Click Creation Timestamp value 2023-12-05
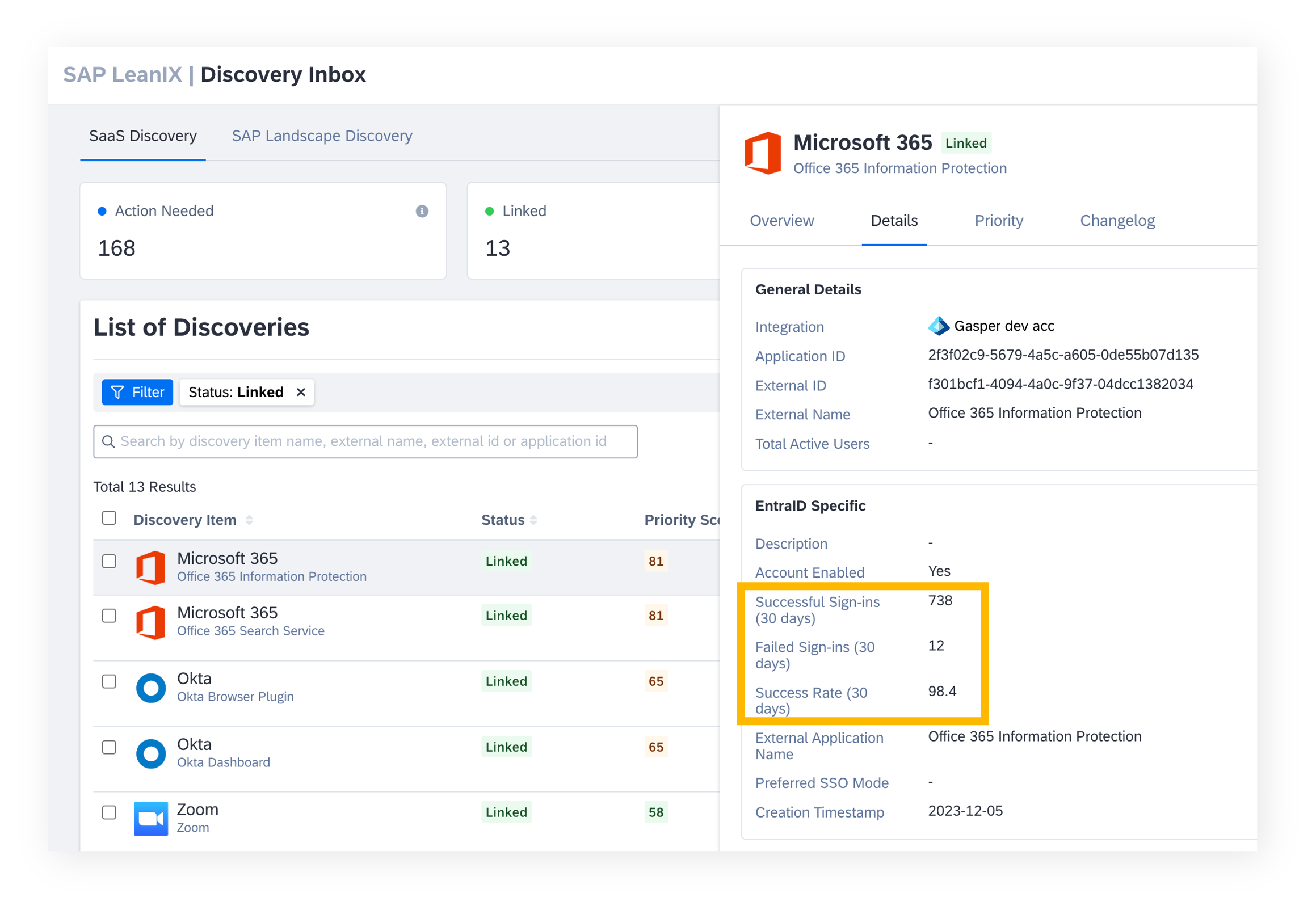Image resolution: width=1316 pixels, height=910 pixels. click(x=965, y=811)
